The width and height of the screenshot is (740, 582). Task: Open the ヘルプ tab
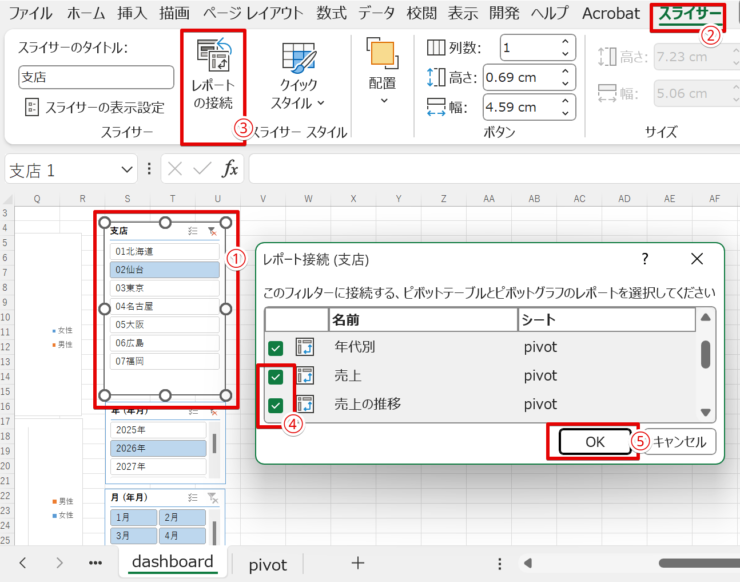(550, 13)
